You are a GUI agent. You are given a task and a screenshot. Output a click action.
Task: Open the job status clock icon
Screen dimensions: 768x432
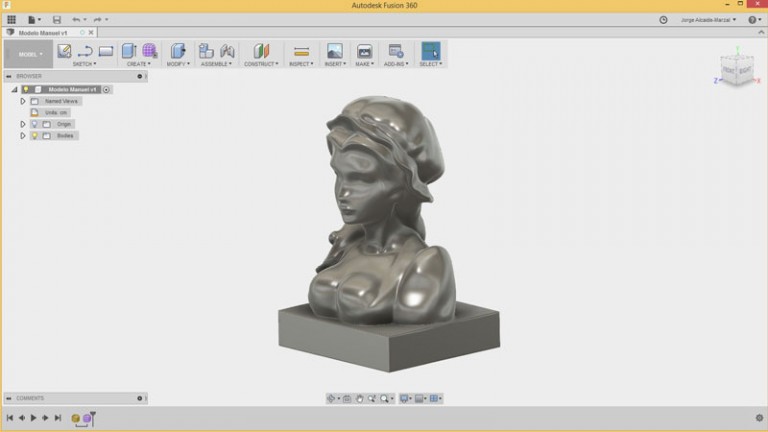pos(663,19)
